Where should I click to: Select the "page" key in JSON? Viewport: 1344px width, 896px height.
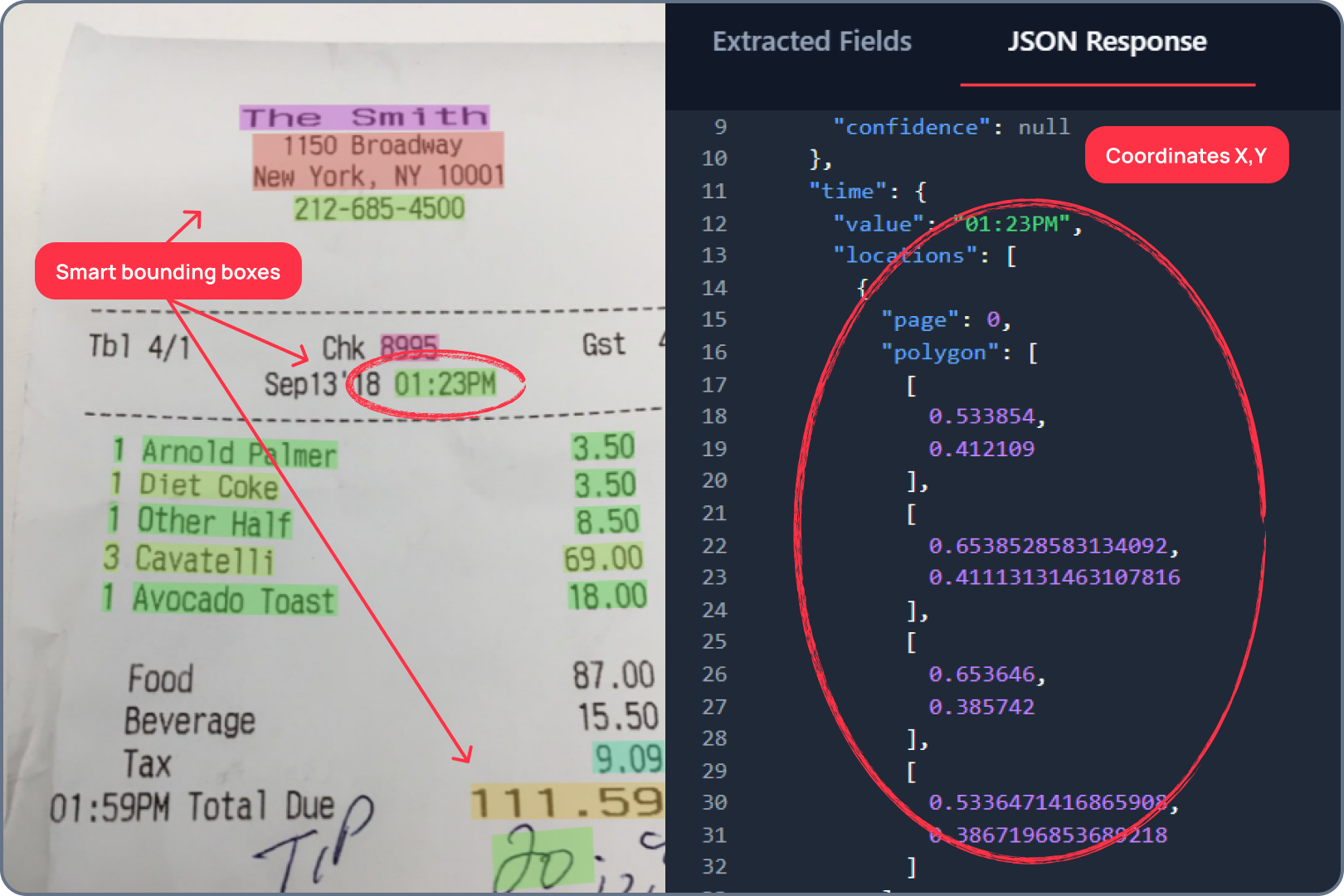(920, 320)
